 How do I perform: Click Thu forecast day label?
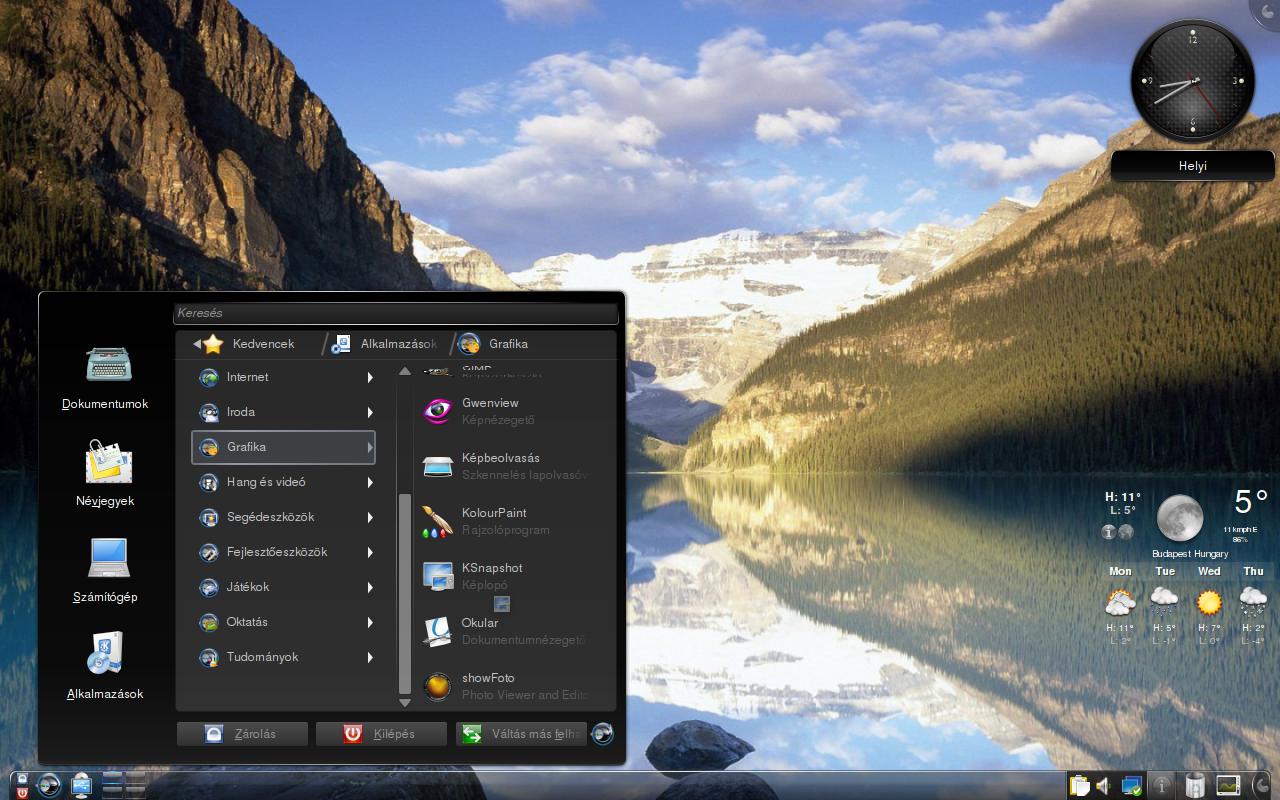pos(1253,571)
